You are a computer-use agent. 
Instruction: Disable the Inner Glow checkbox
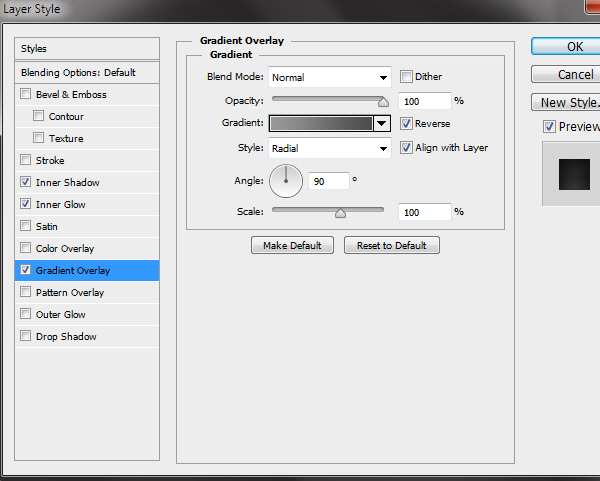pyautogui.click(x=25, y=205)
